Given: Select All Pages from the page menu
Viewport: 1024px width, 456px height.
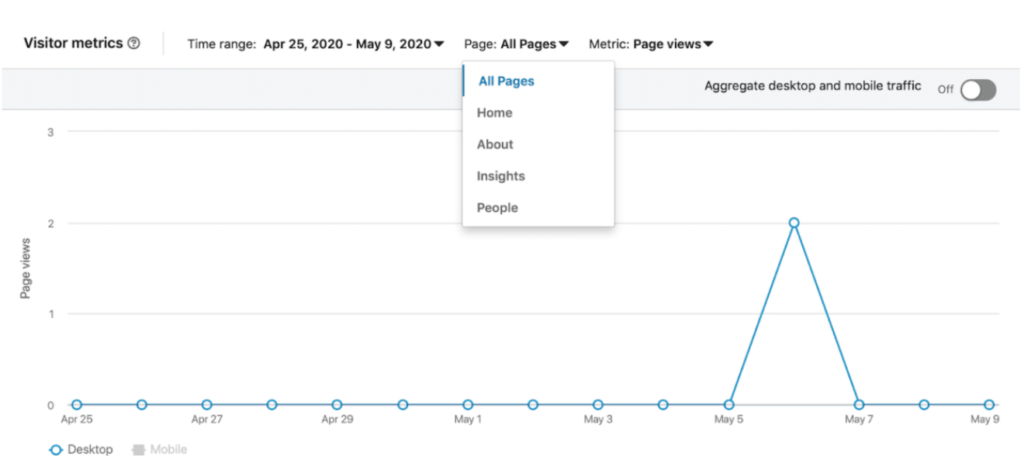Looking at the screenshot, I should coord(506,81).
